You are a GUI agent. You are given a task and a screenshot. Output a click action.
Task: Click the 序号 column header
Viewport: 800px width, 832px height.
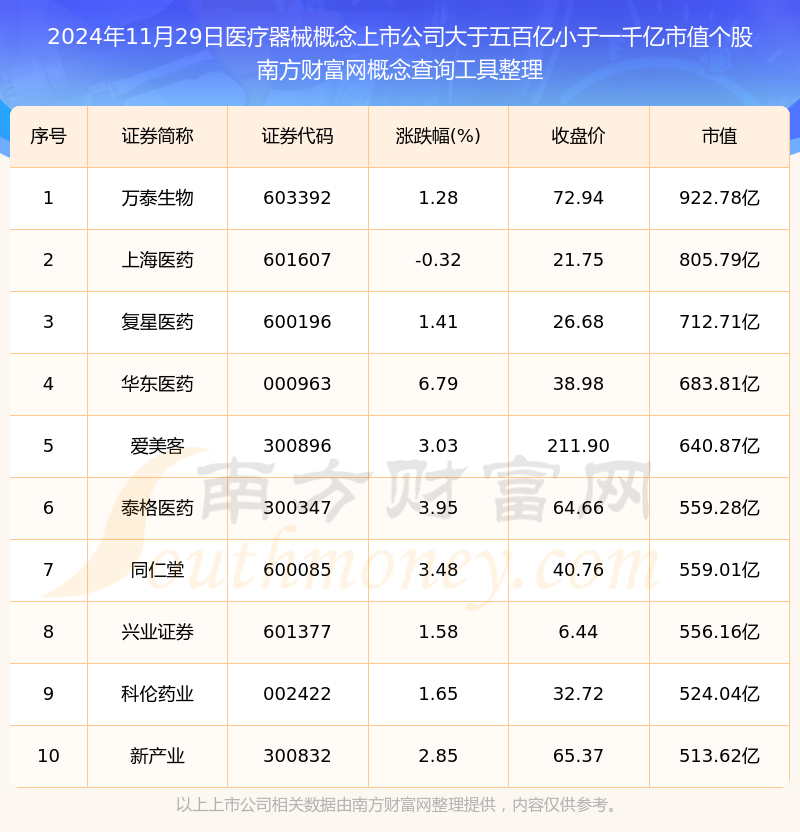pos(48,136)
